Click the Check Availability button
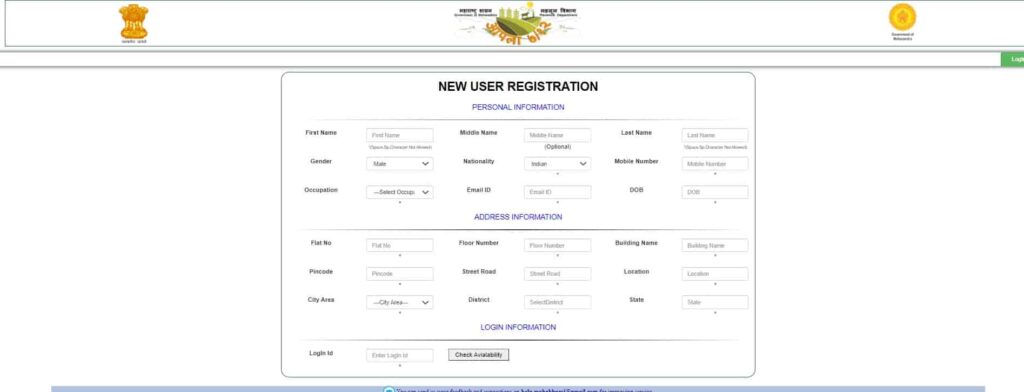 479,355
